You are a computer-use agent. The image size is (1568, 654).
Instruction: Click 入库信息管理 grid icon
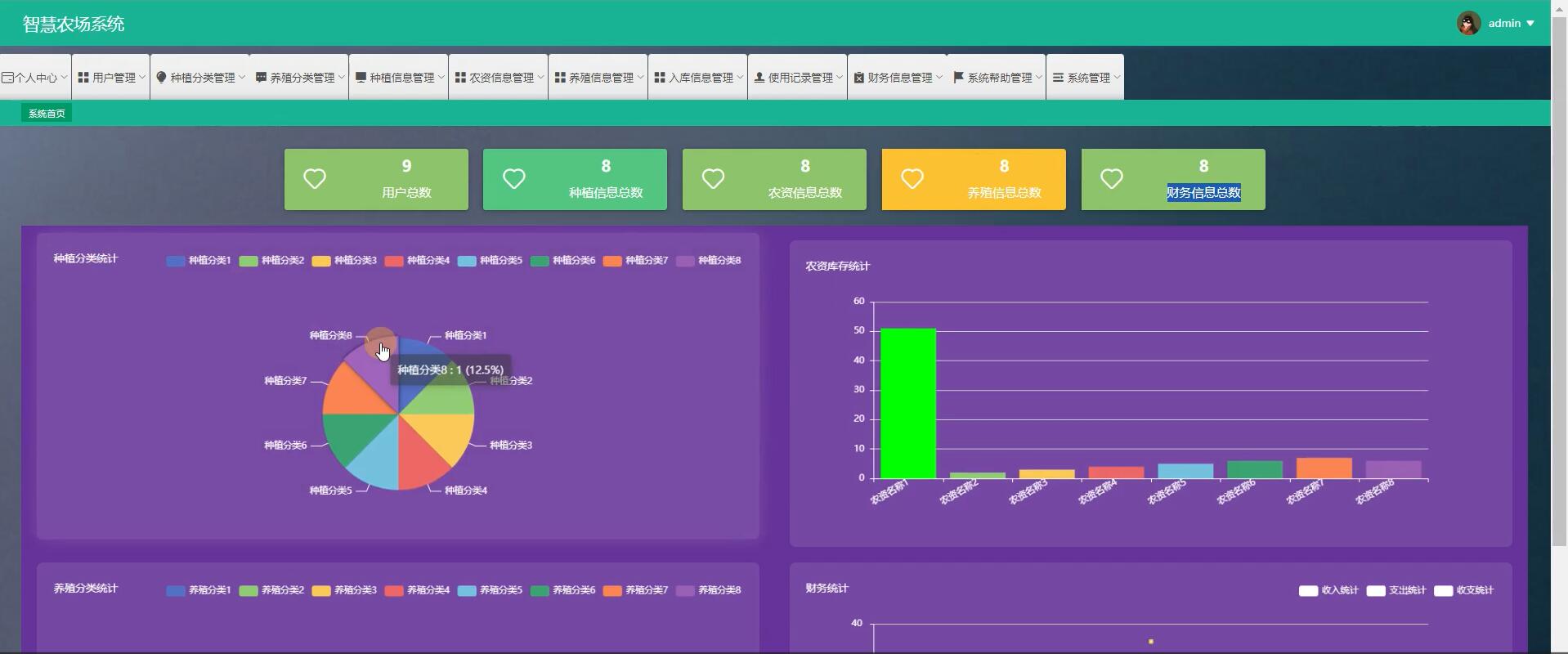(660, 78)
